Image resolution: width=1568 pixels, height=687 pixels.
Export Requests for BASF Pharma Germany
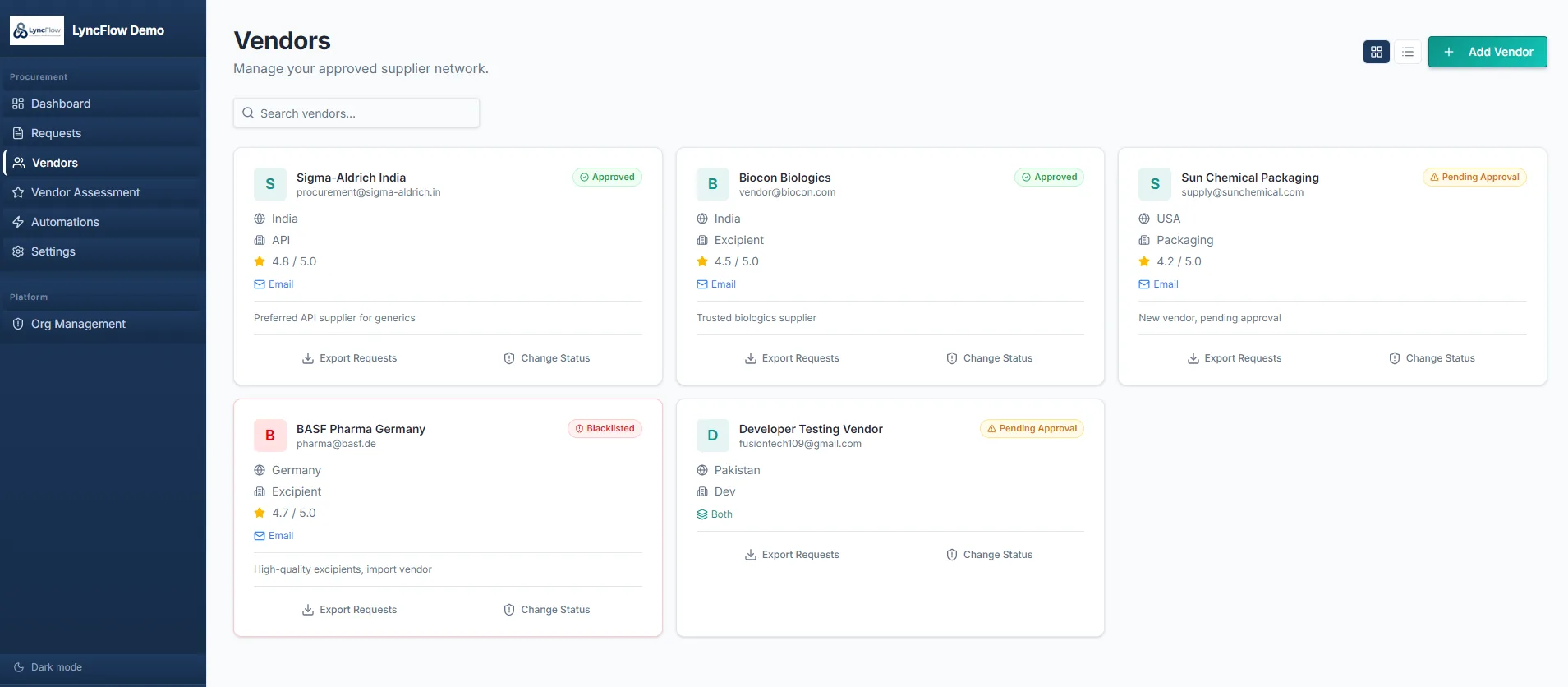point(350,610)
